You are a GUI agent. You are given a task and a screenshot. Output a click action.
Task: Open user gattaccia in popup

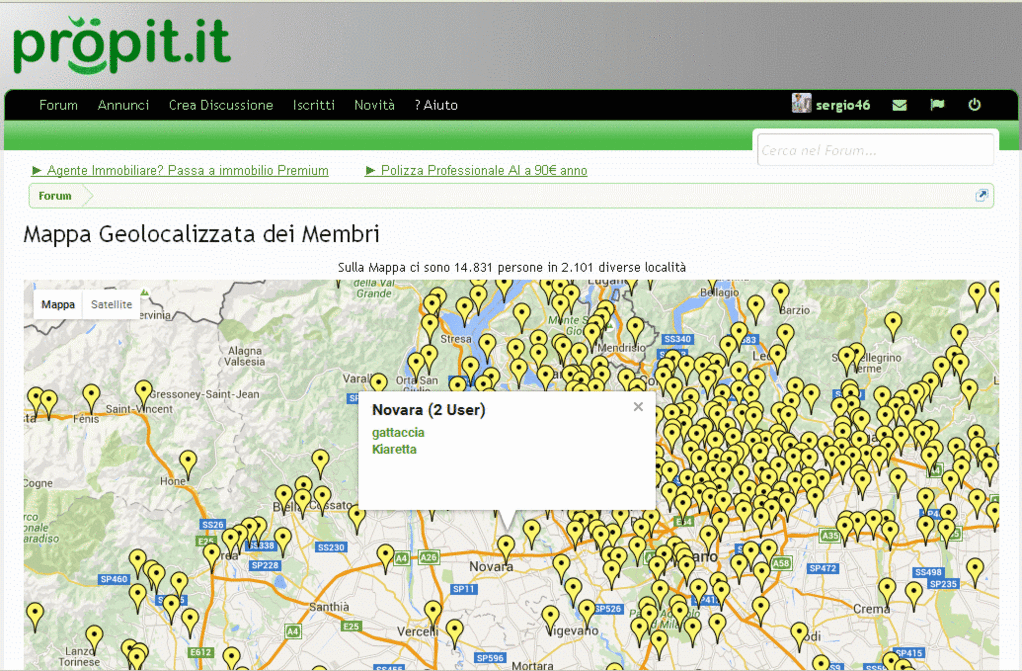pyautogui.click(x=398, y=432)
